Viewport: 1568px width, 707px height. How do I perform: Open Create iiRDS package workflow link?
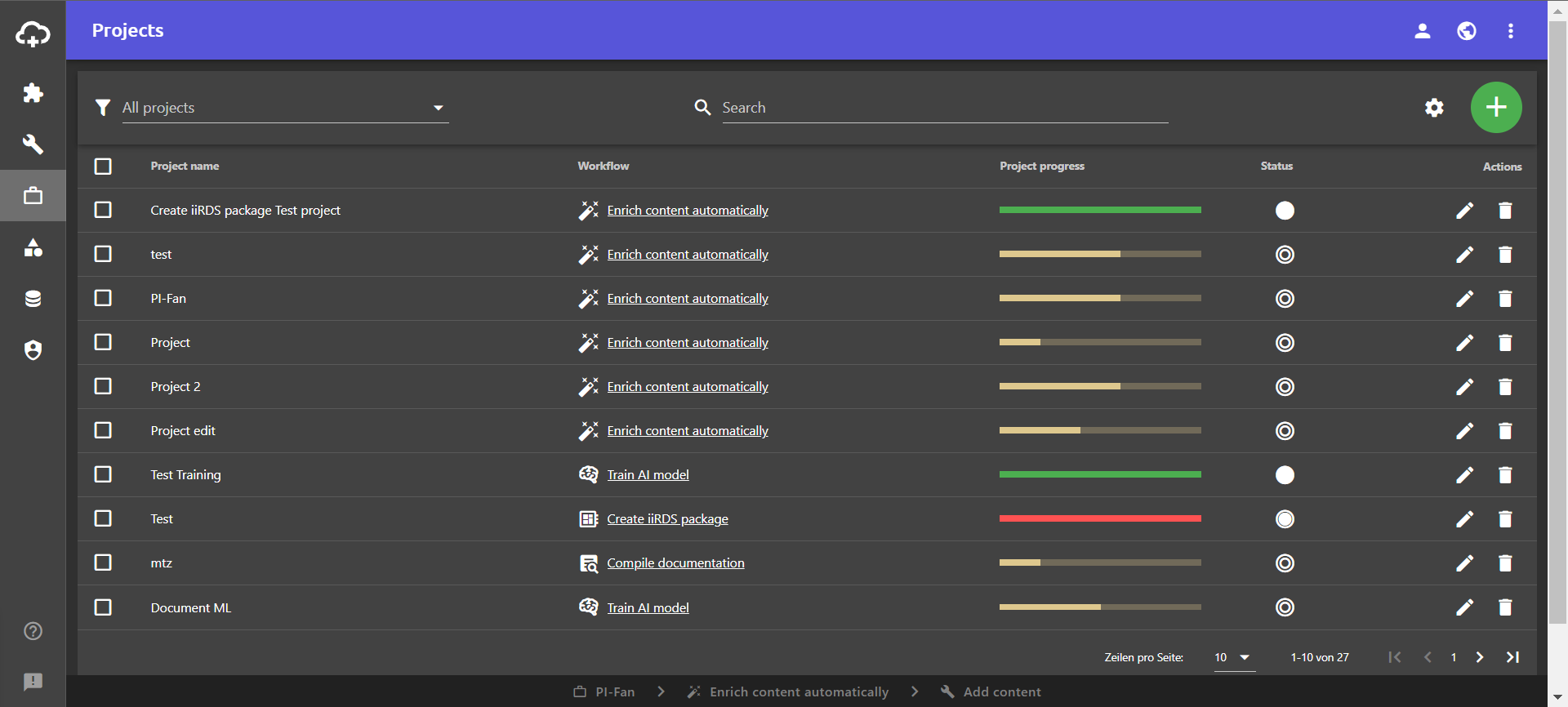point(667,519)
